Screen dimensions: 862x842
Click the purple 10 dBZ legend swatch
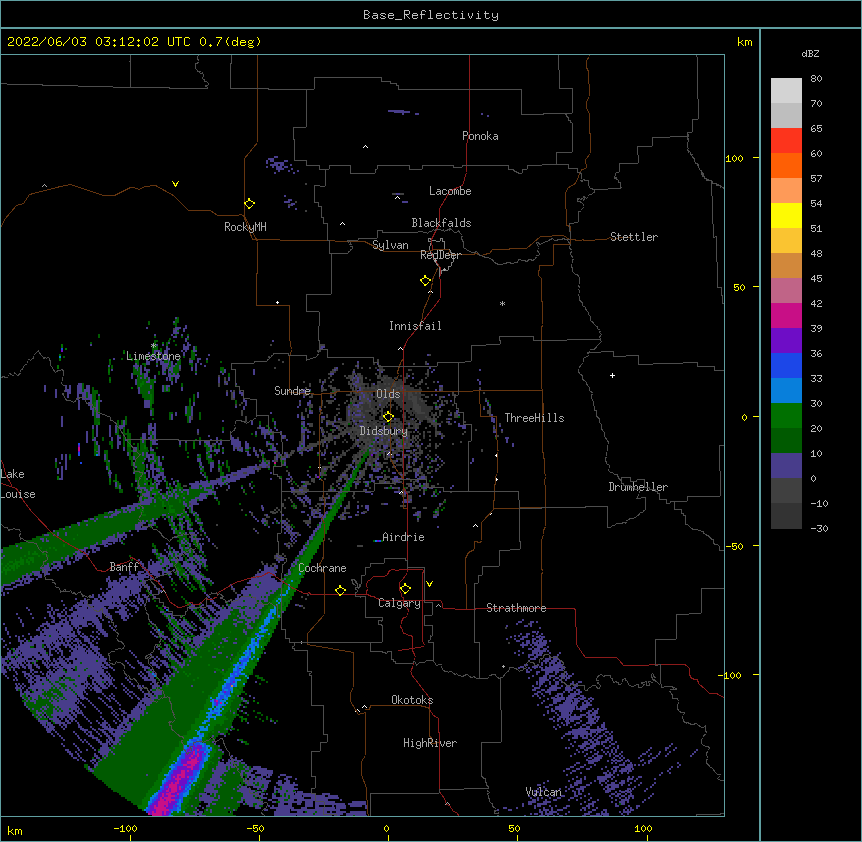tap(786, 466)
